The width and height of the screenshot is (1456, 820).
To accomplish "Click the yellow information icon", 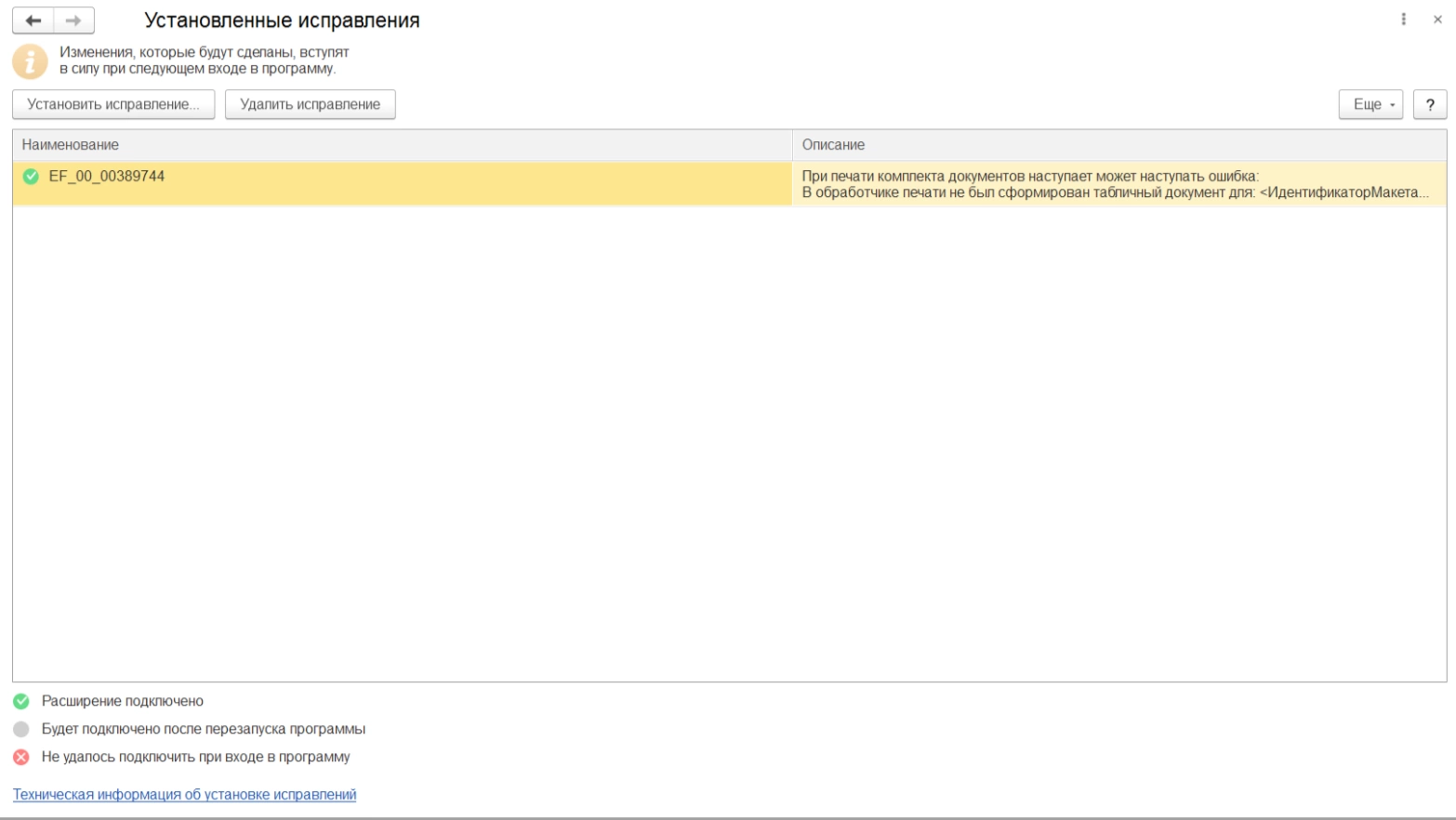I will point(30,61).
